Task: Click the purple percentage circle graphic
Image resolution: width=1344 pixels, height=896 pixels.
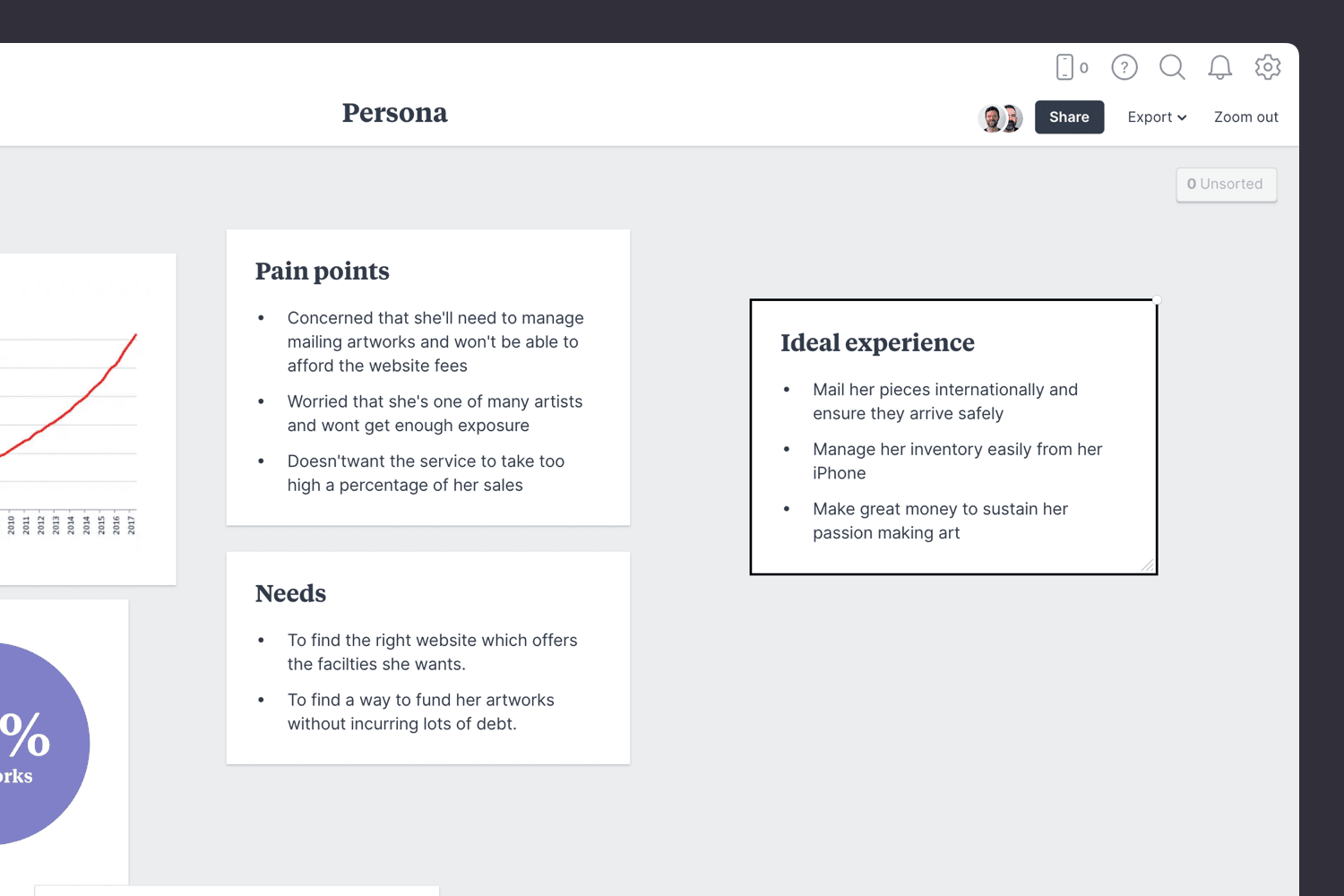Action: (x=36, y=744)
